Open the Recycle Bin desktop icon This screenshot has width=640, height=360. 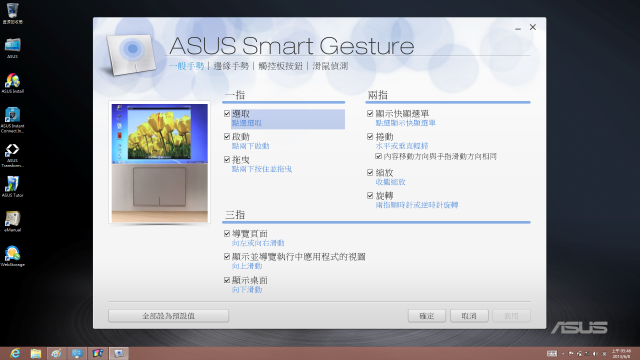point(12,13)
